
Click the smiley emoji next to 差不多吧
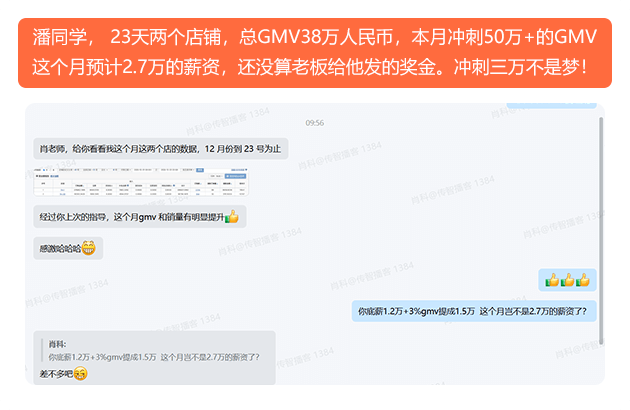80,374
